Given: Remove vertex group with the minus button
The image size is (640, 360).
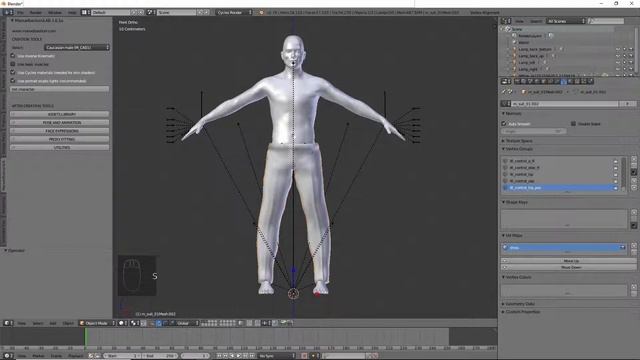Looking at the screenshot, I should 634,165.
